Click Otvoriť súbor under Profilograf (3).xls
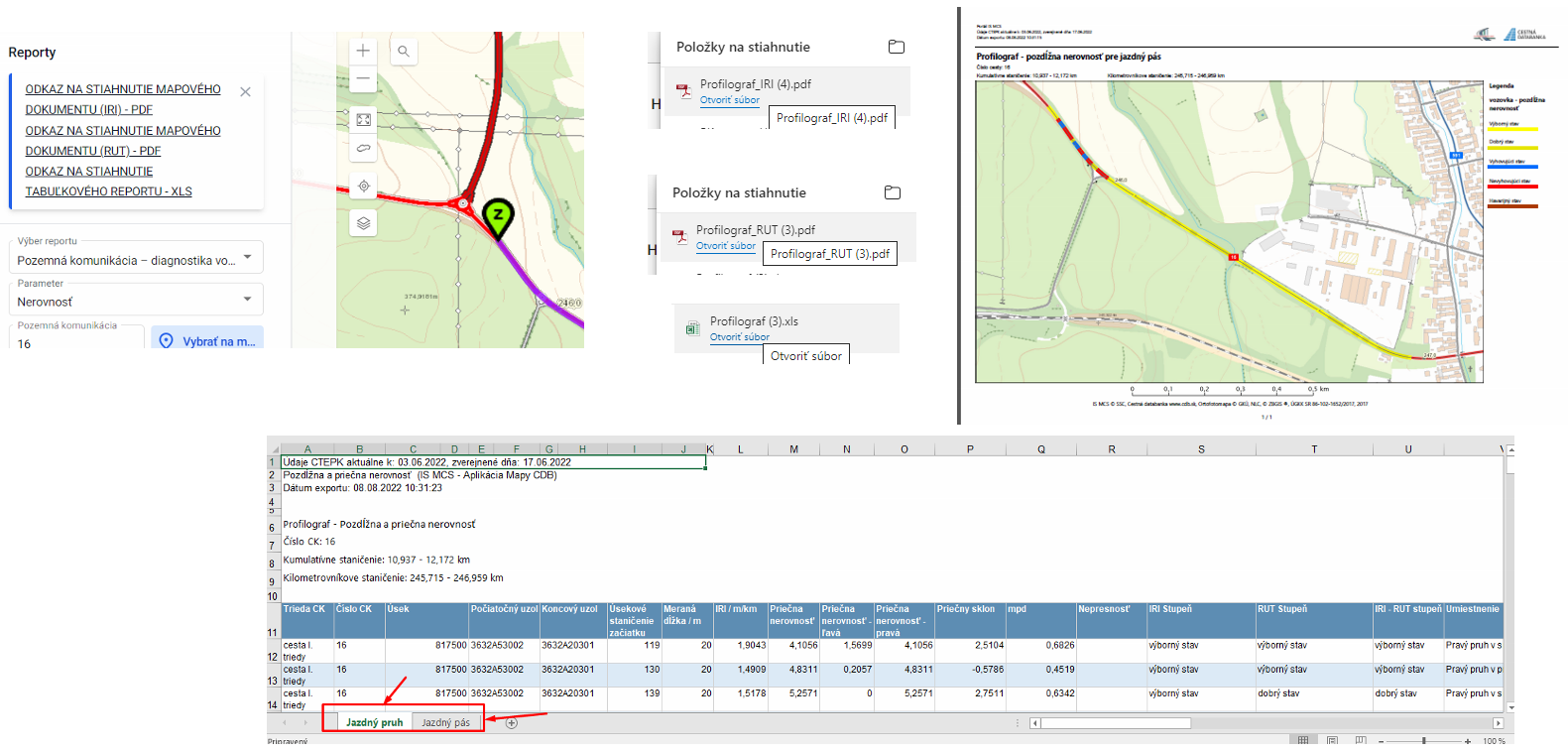 pyautogui.click(x=740, y=337)
